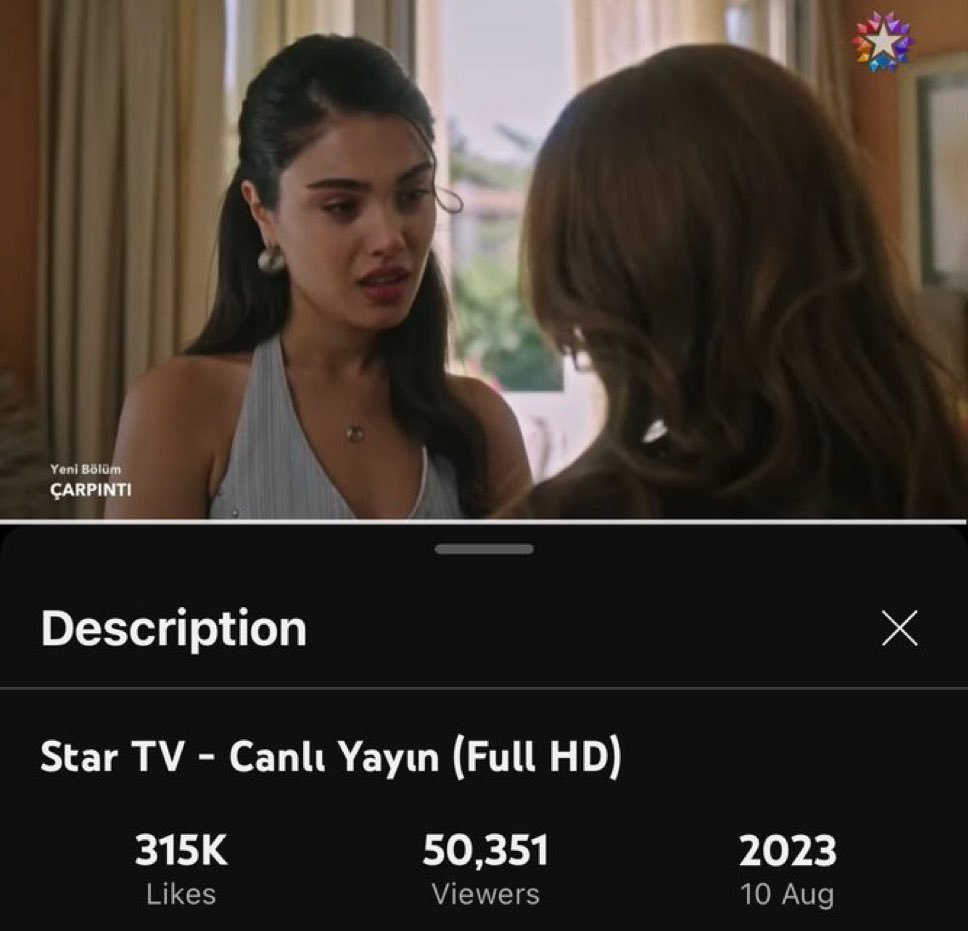Click the Viewers label
968x931 pixels.
(x=485, y=894)
